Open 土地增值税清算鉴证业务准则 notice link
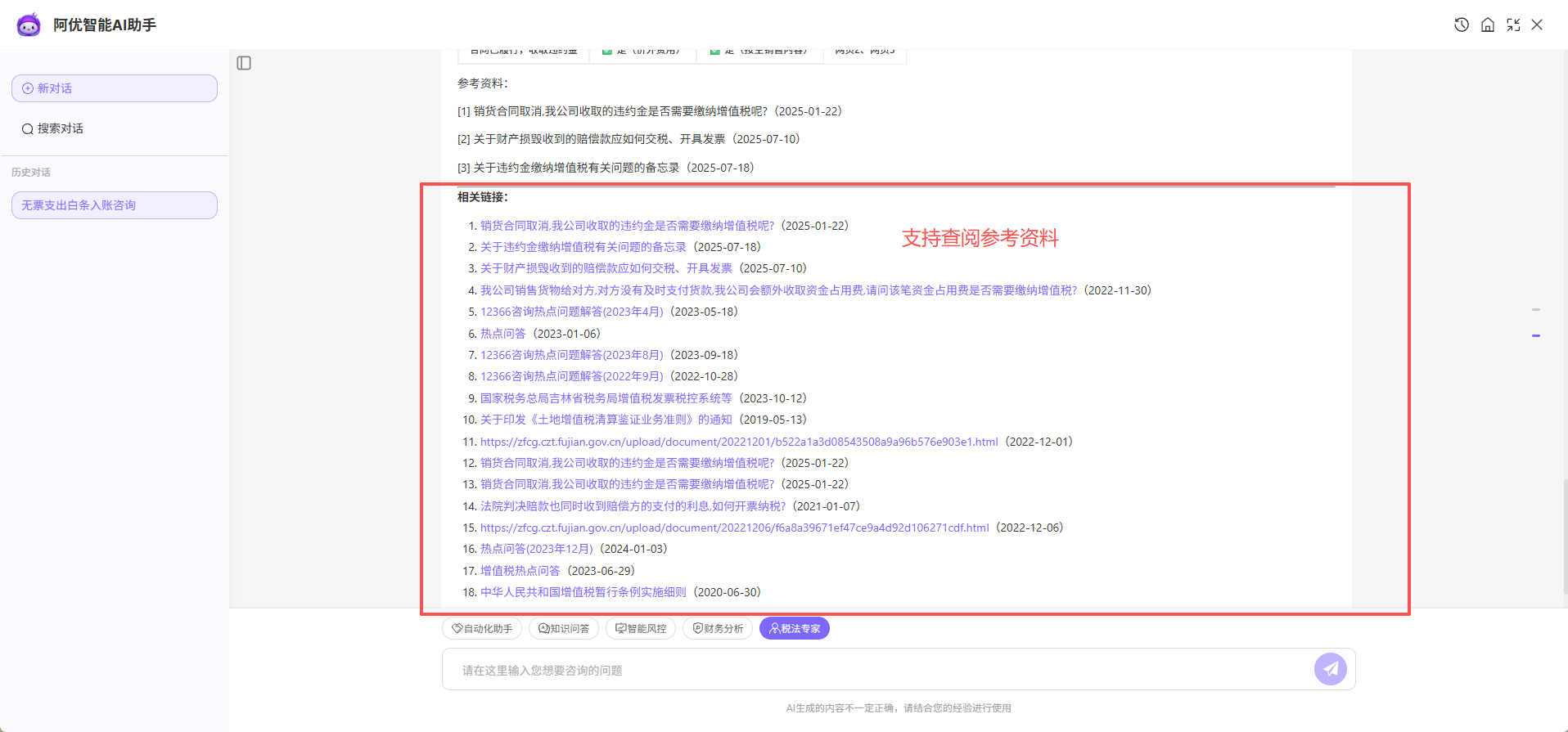 coord(606,420)
